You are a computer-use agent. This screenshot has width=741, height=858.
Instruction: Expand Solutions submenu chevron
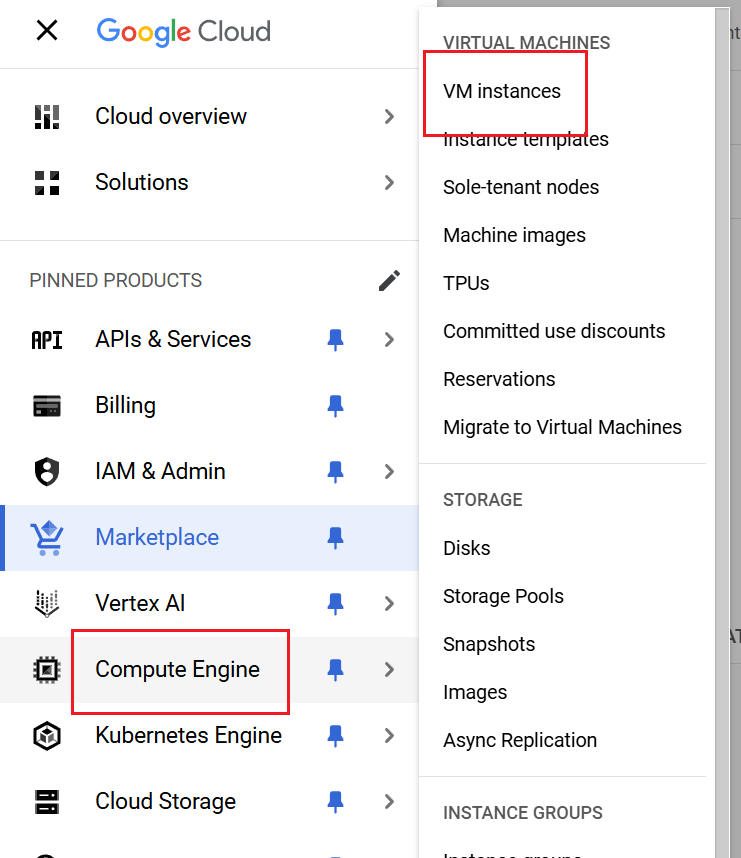coord(389,183)
